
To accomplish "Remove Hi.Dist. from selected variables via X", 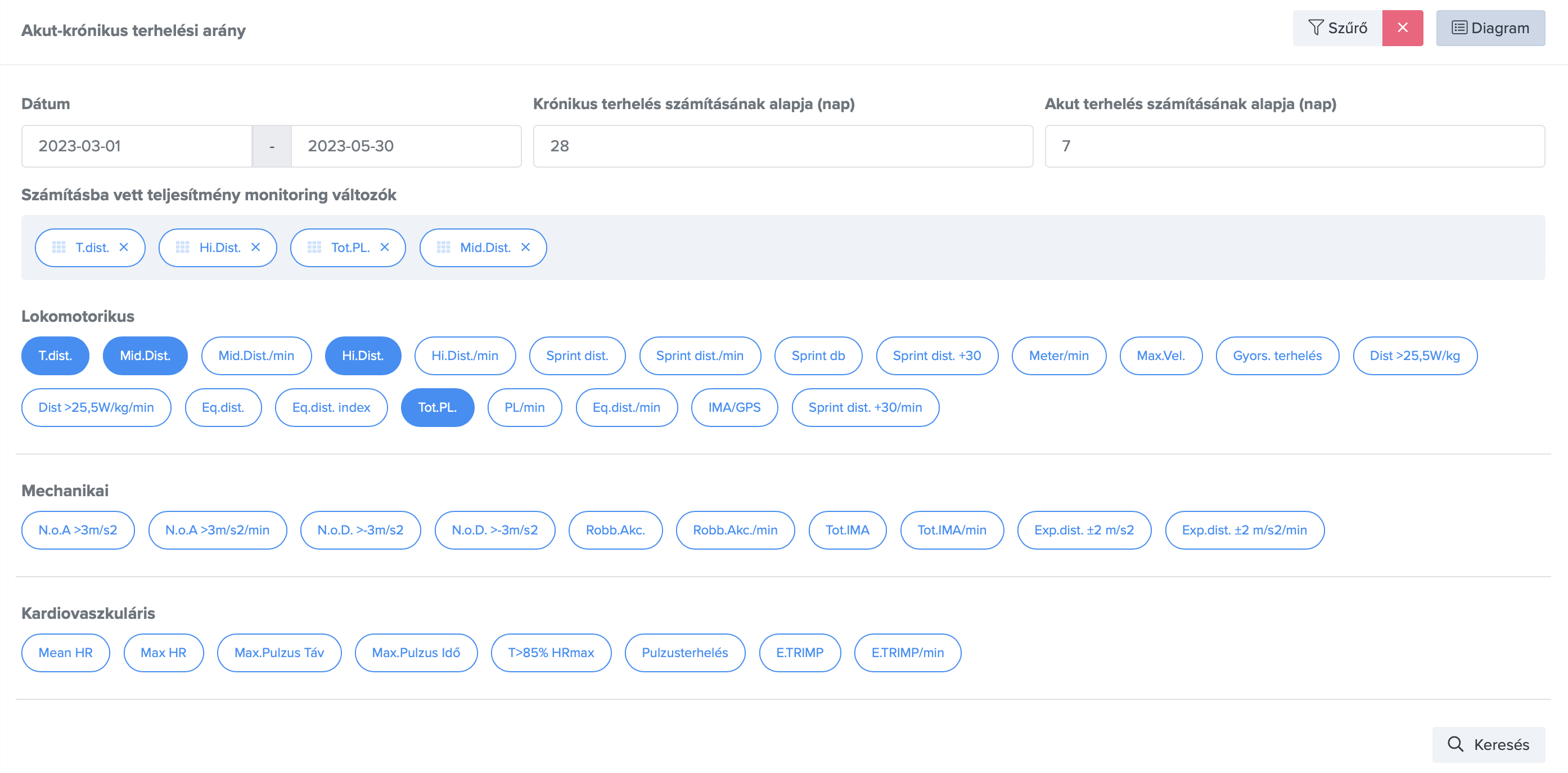I will tap(256, 247).
